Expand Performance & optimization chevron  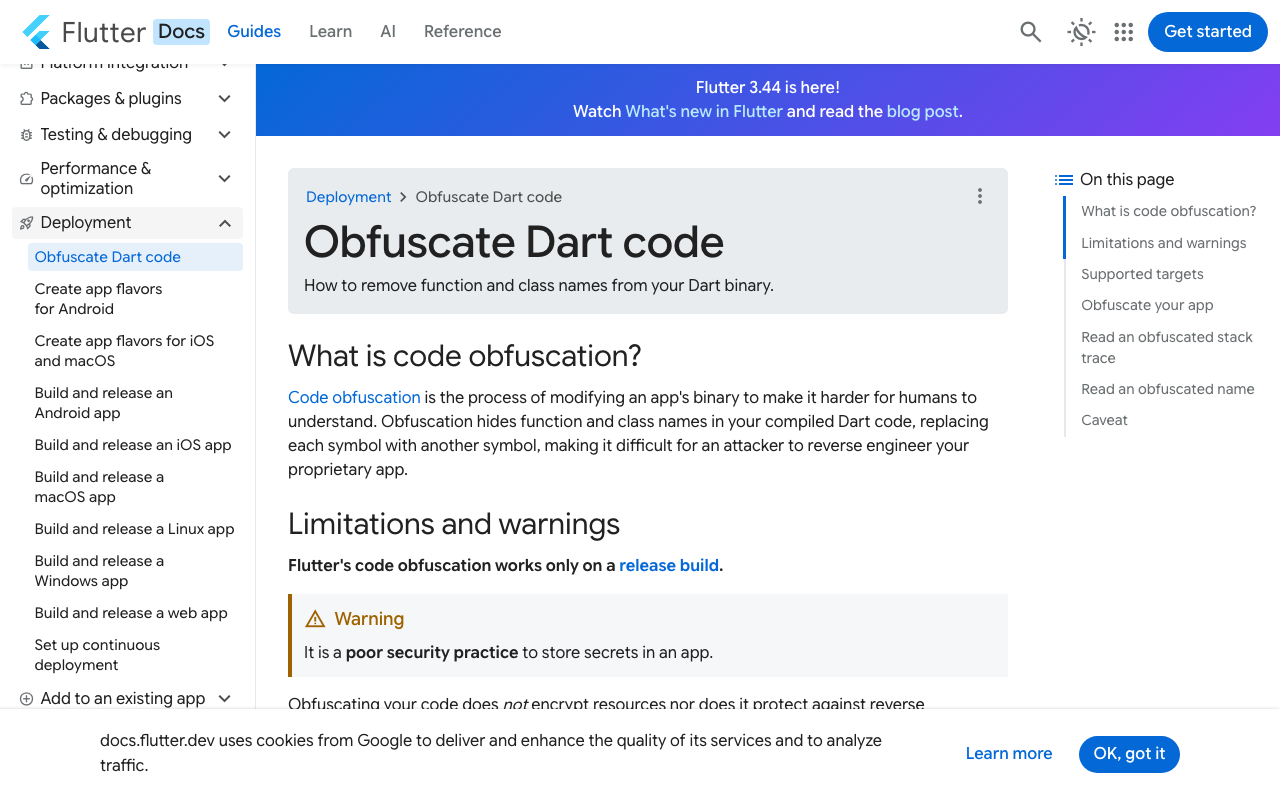pyautogui.click(x=225, y=178)
